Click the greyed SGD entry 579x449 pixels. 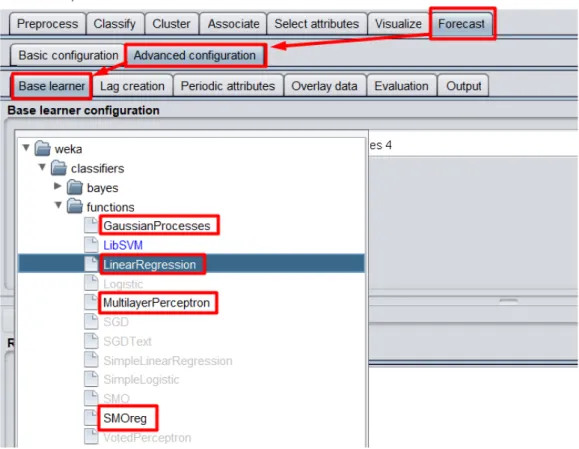(116, 322)
